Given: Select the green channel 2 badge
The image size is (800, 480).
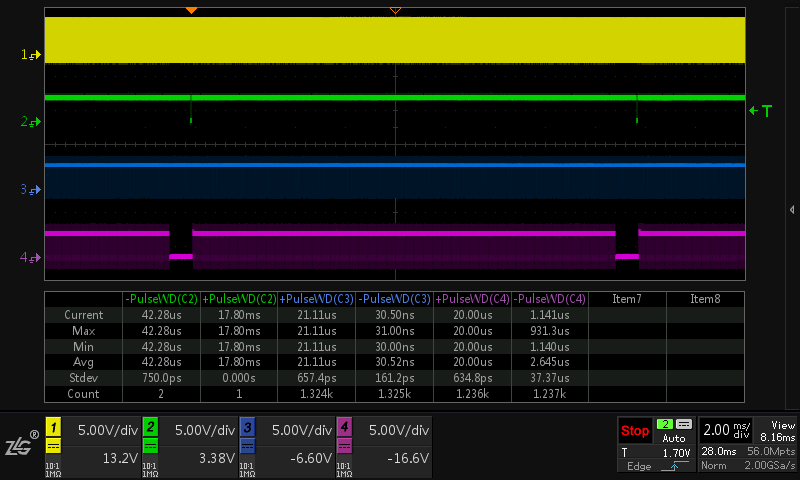Looking at the screenshot, I should (x=150, y=429).
